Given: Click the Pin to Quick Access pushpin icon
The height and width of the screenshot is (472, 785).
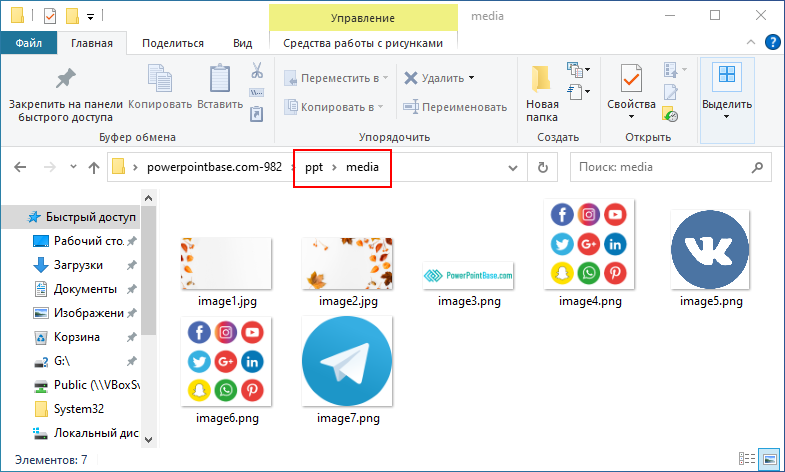Looking at the screenshot, I should [x=66, y=79].
